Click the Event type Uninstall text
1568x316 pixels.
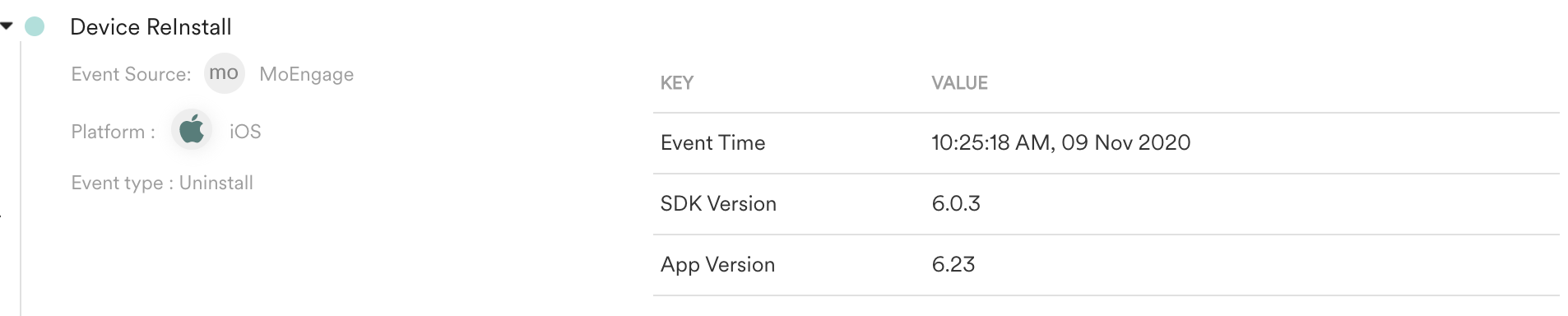[162, 183]
